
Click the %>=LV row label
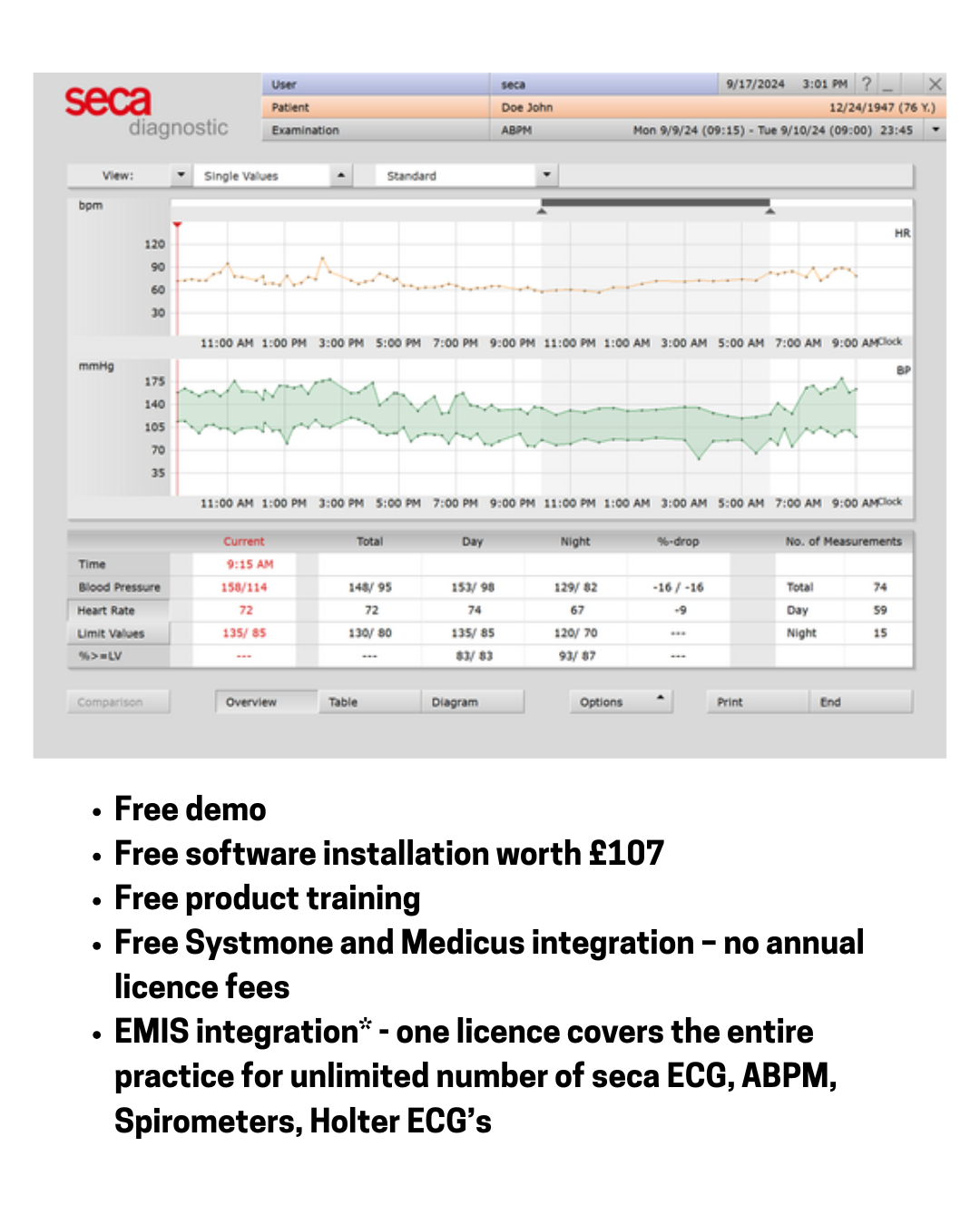pyautogui.click(x=100, y=656)
